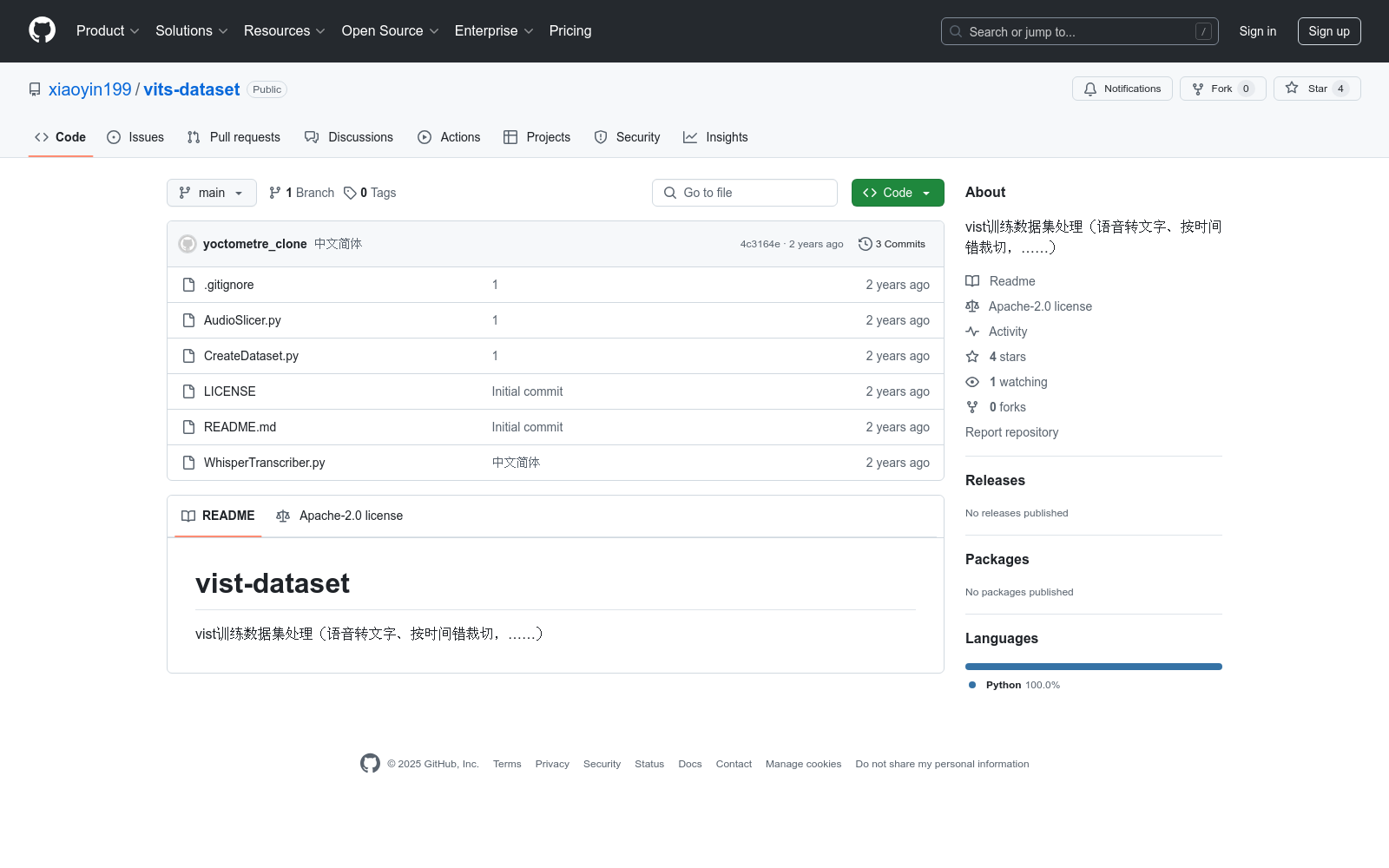Viewport: 1389px width, 868px height.
Task: Click the Python language color dot
Action: [x=972, y=685]
